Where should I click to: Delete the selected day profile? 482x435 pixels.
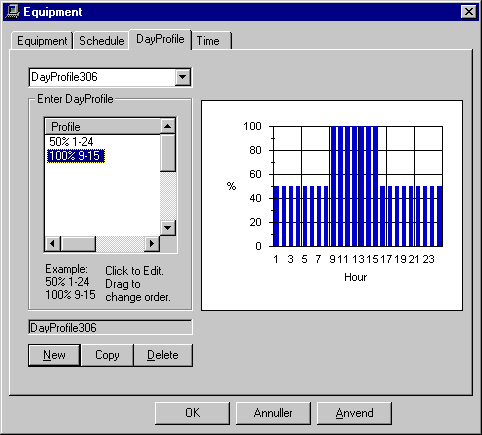point(163,355)
